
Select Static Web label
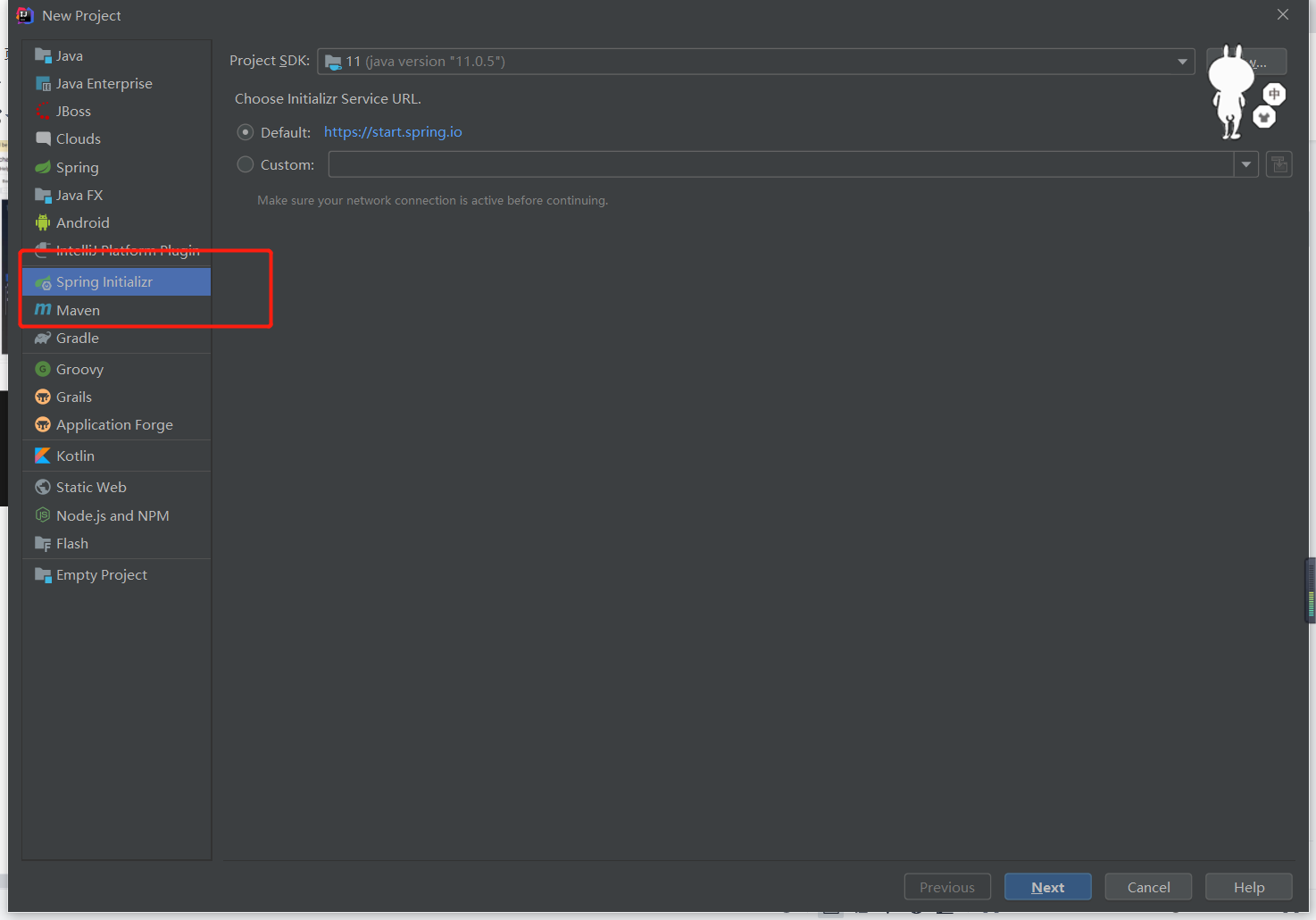pyautogui.click(x=91, y=487)
